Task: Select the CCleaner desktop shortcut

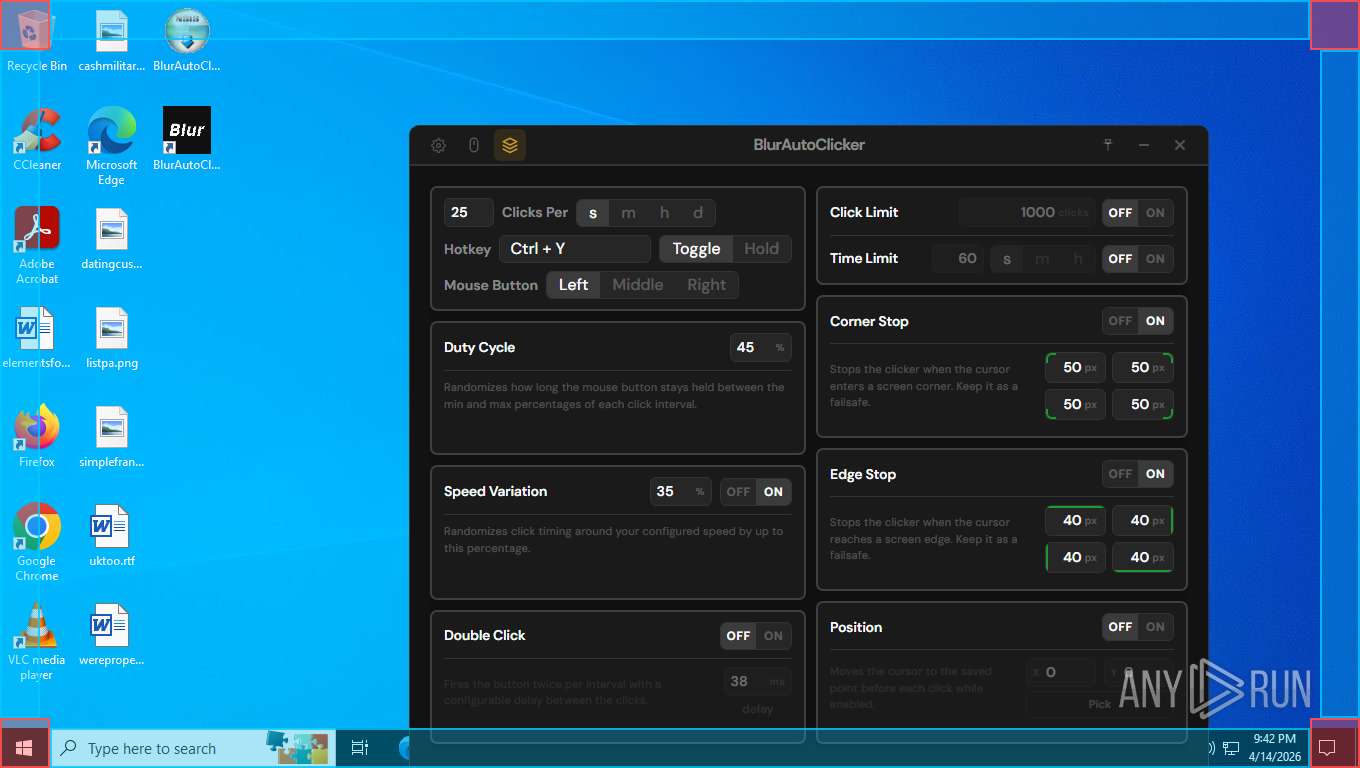Action: click(x=37, y=139)
